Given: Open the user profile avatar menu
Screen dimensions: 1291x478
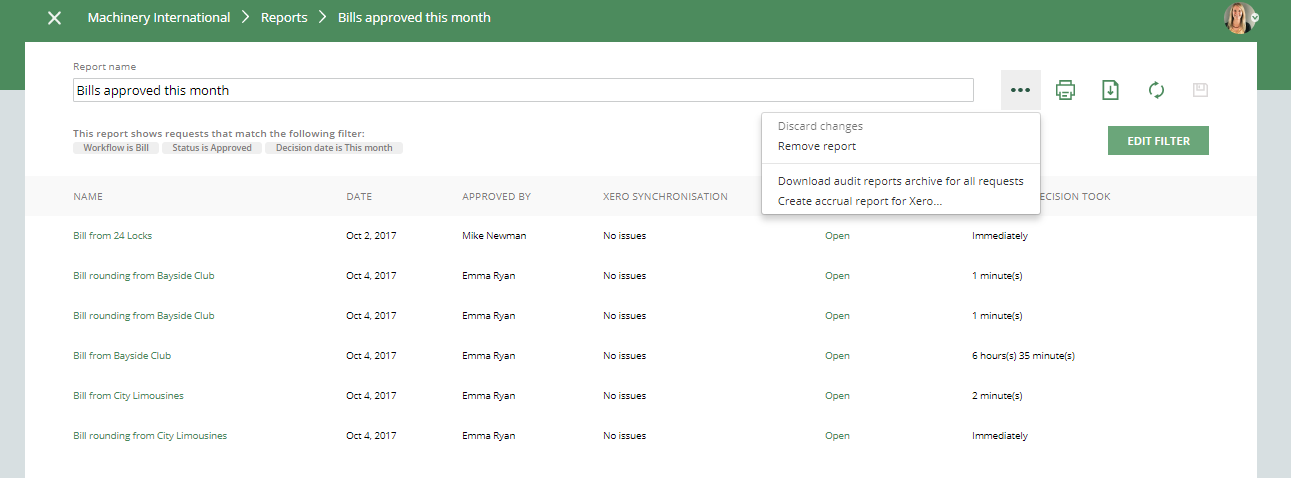Looking at the screenshot, I should (1240, 18).
